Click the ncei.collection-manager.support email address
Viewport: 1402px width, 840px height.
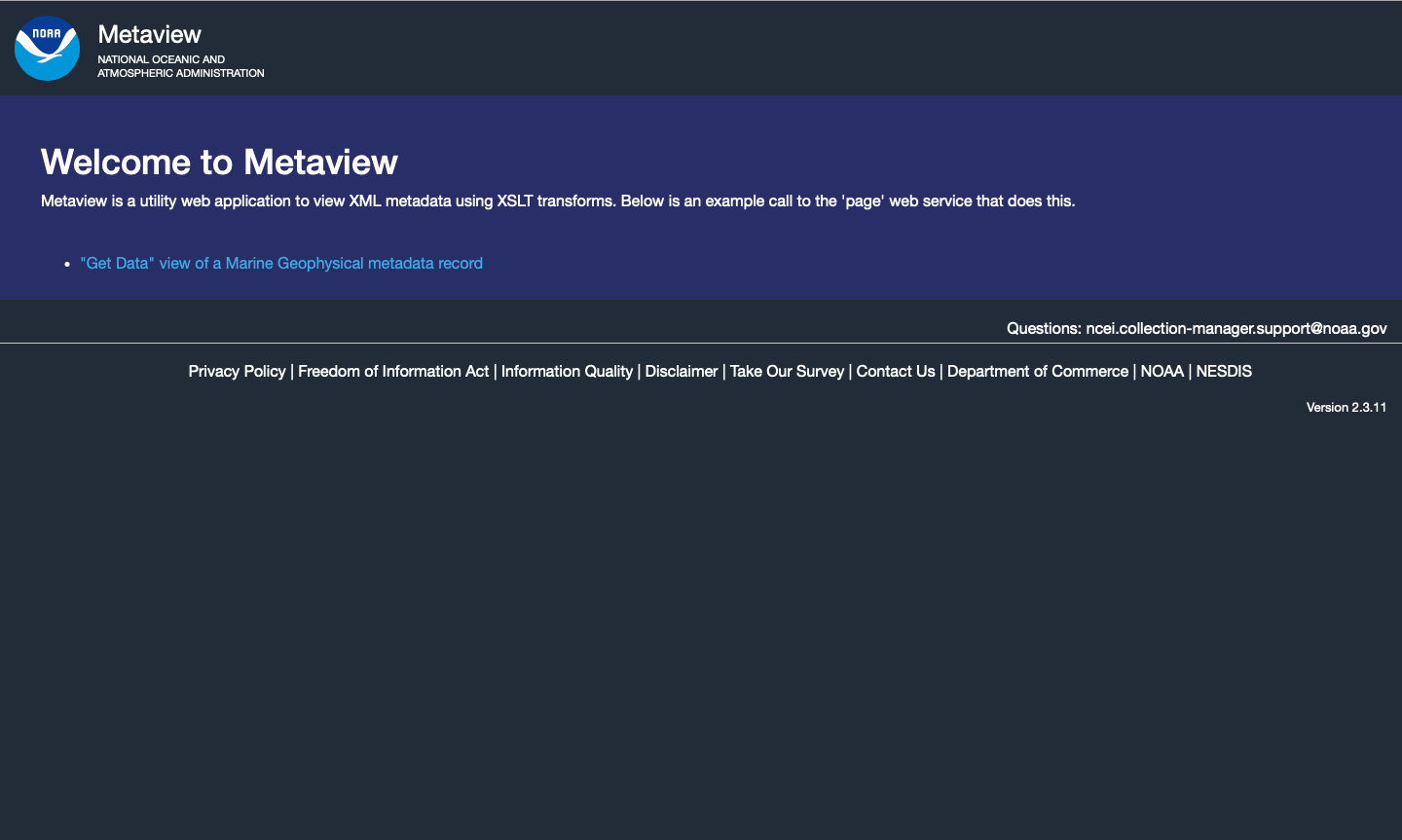(x=1236, y=328)
